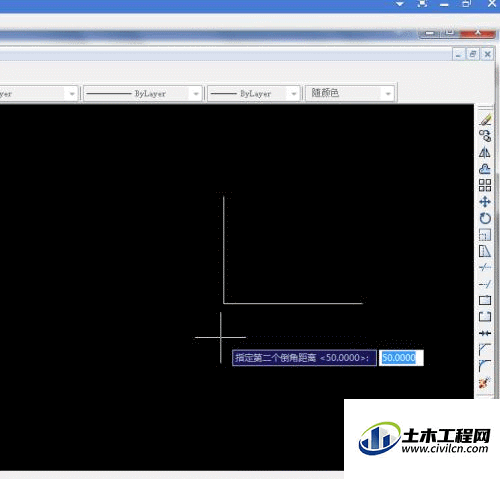Viewport: 500px width, 479px height.
Task: Open the first ByLayer linetype dropdown
Action: click(x=196, y=94)
